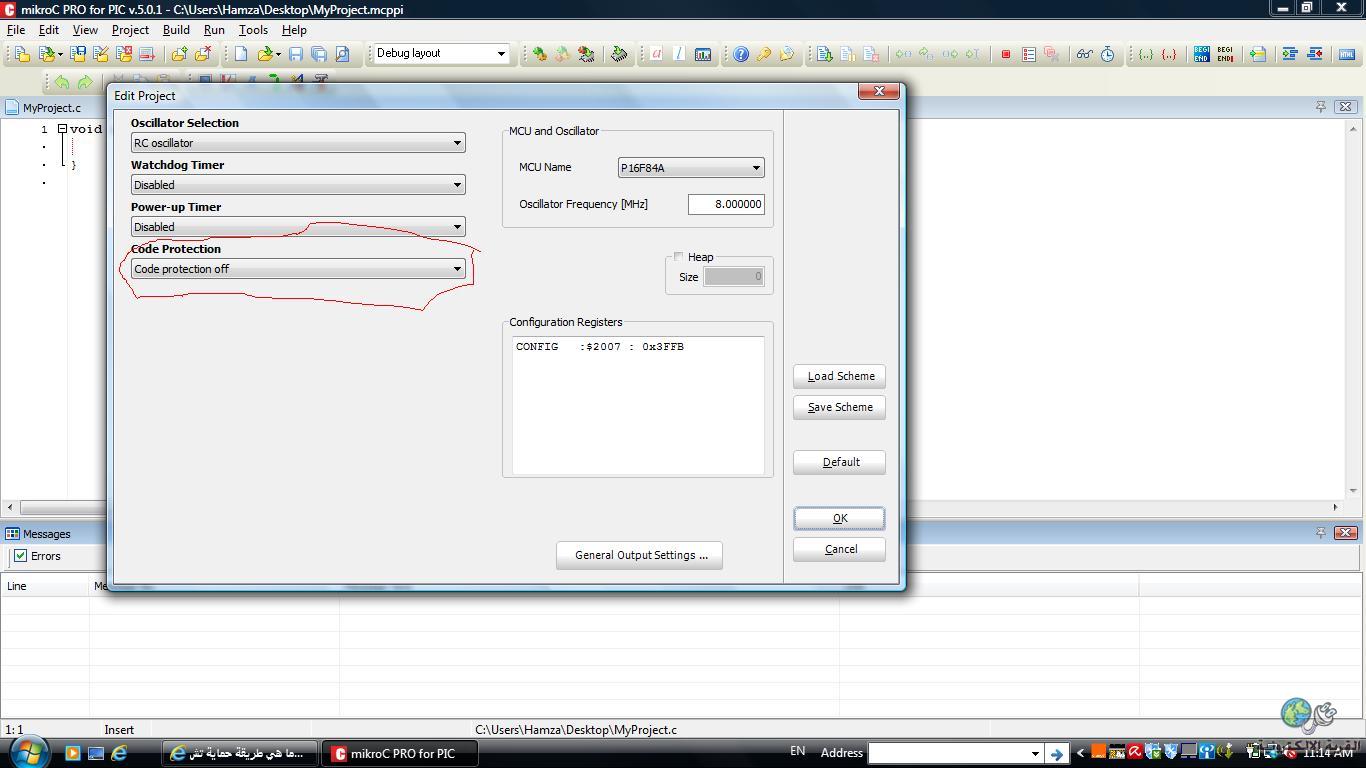Click the New blank file icon

241,54
